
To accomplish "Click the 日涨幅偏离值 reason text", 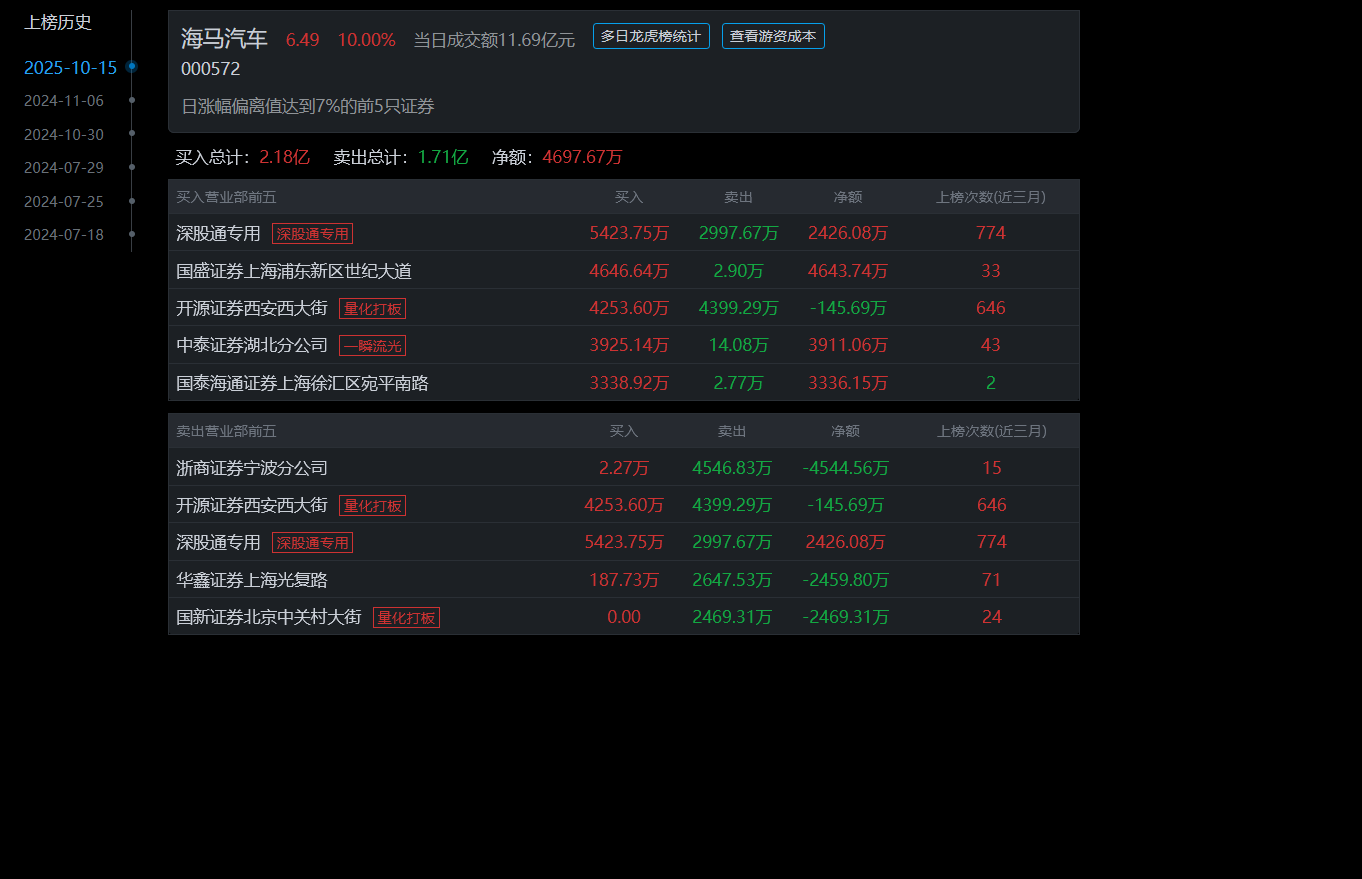I will point(308,106).
